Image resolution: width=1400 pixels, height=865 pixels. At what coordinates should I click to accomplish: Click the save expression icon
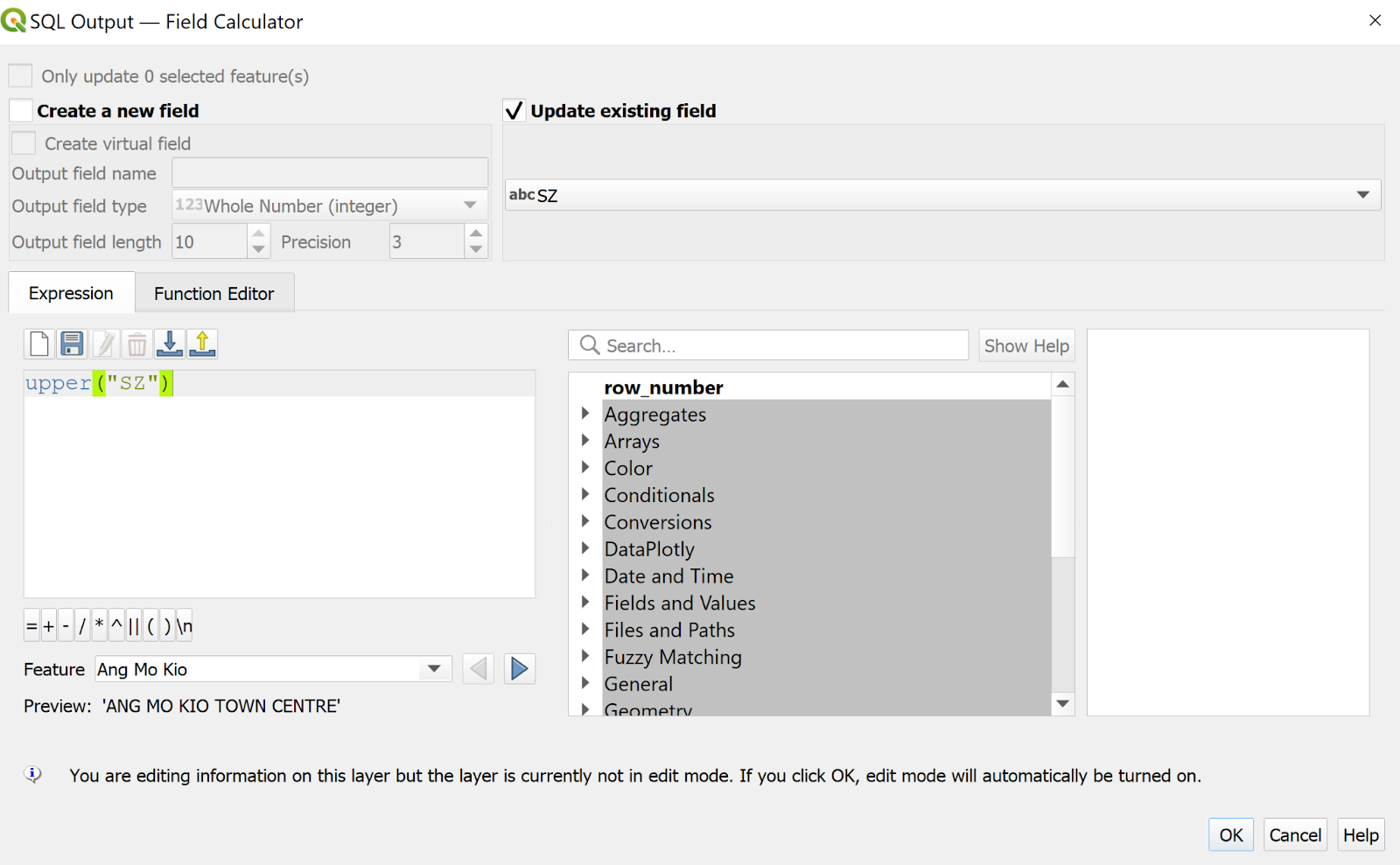point(72,345)
